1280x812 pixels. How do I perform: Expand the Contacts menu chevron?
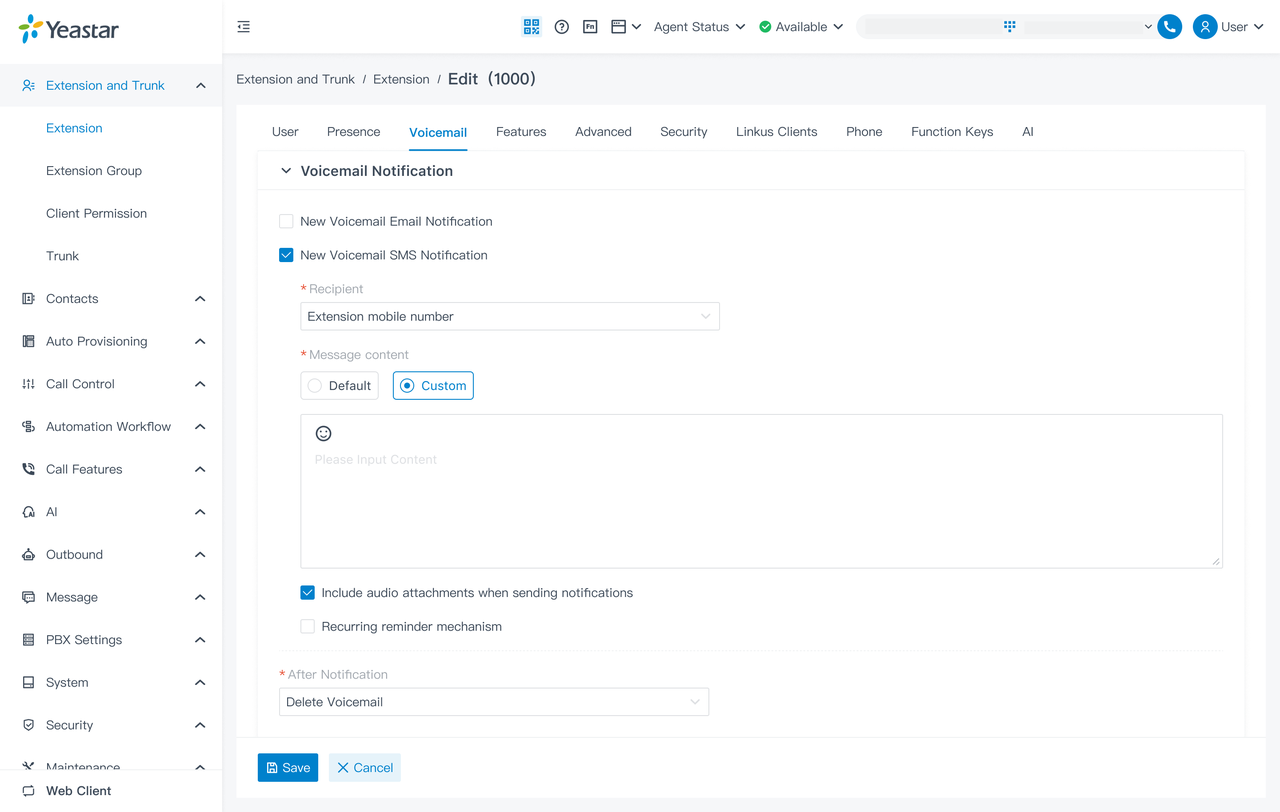coord(200,299)
